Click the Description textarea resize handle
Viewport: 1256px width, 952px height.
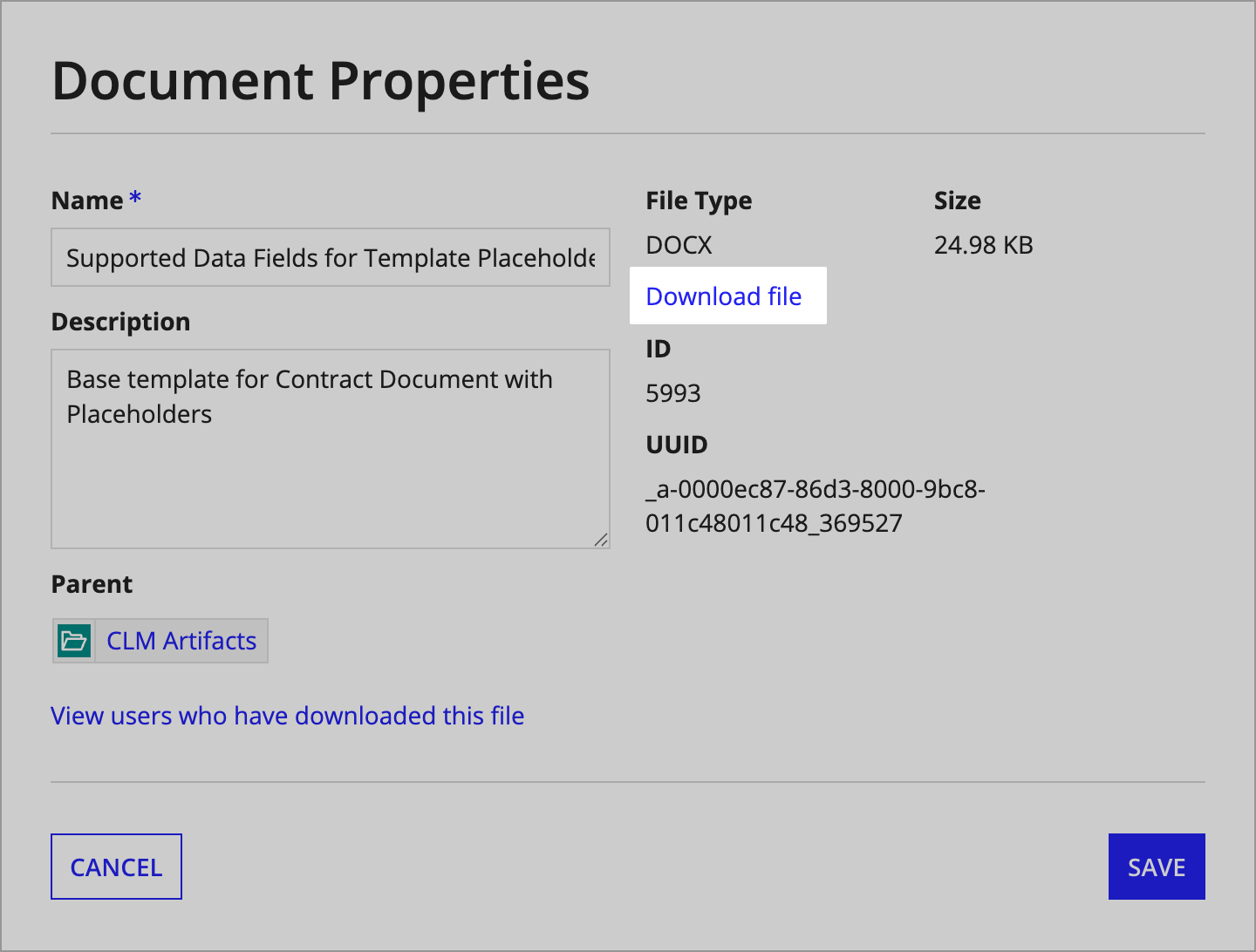[601, 540]
